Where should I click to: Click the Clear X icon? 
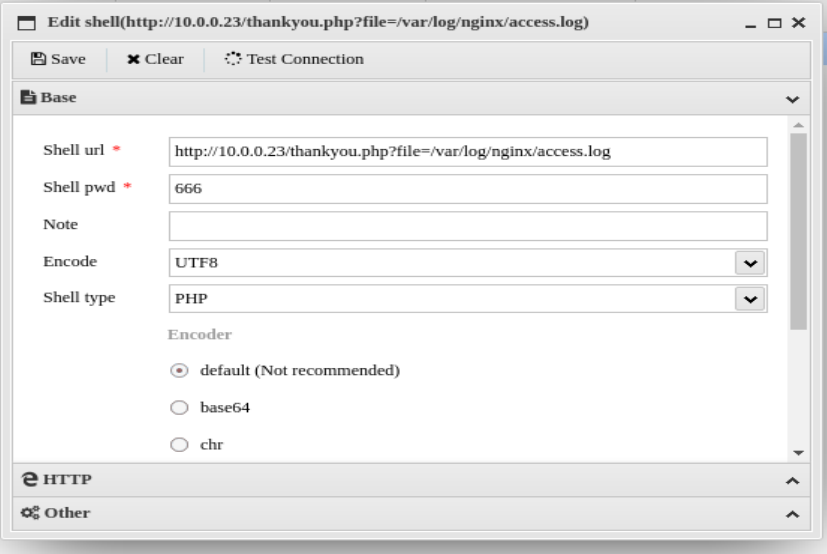[133, 59]
